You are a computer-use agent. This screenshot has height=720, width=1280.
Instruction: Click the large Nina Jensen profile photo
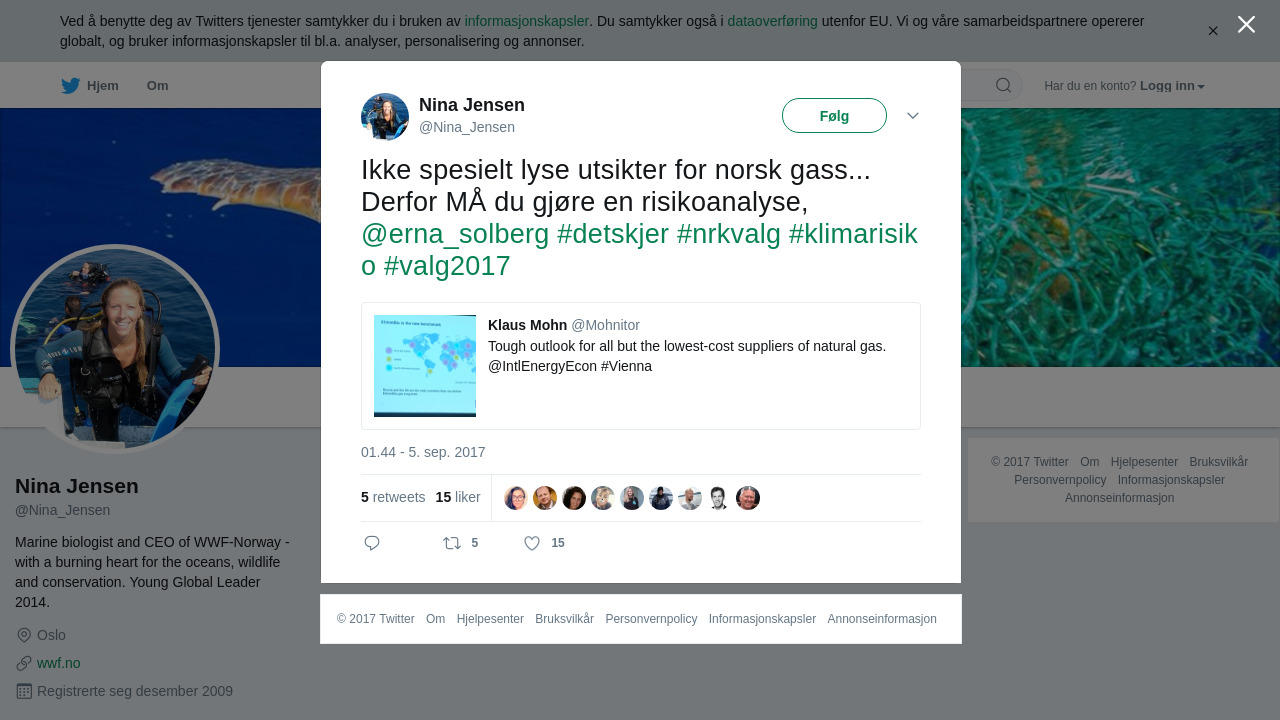tap(115, 350)
